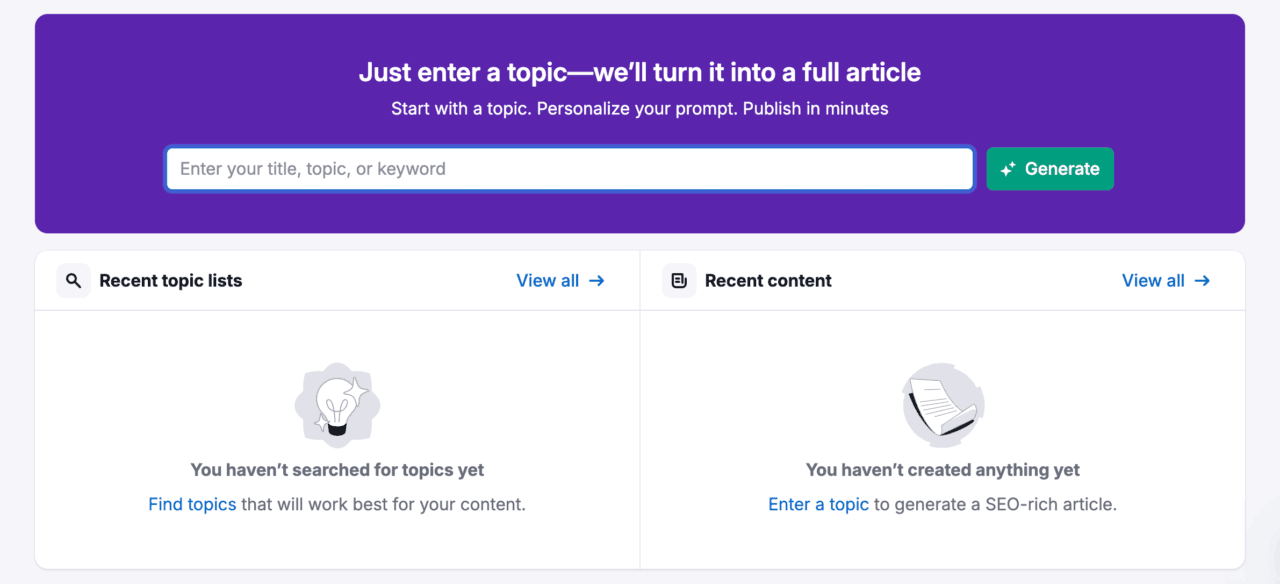
Task: Open View all for Recent content
Action: [x=1154, y=281]
